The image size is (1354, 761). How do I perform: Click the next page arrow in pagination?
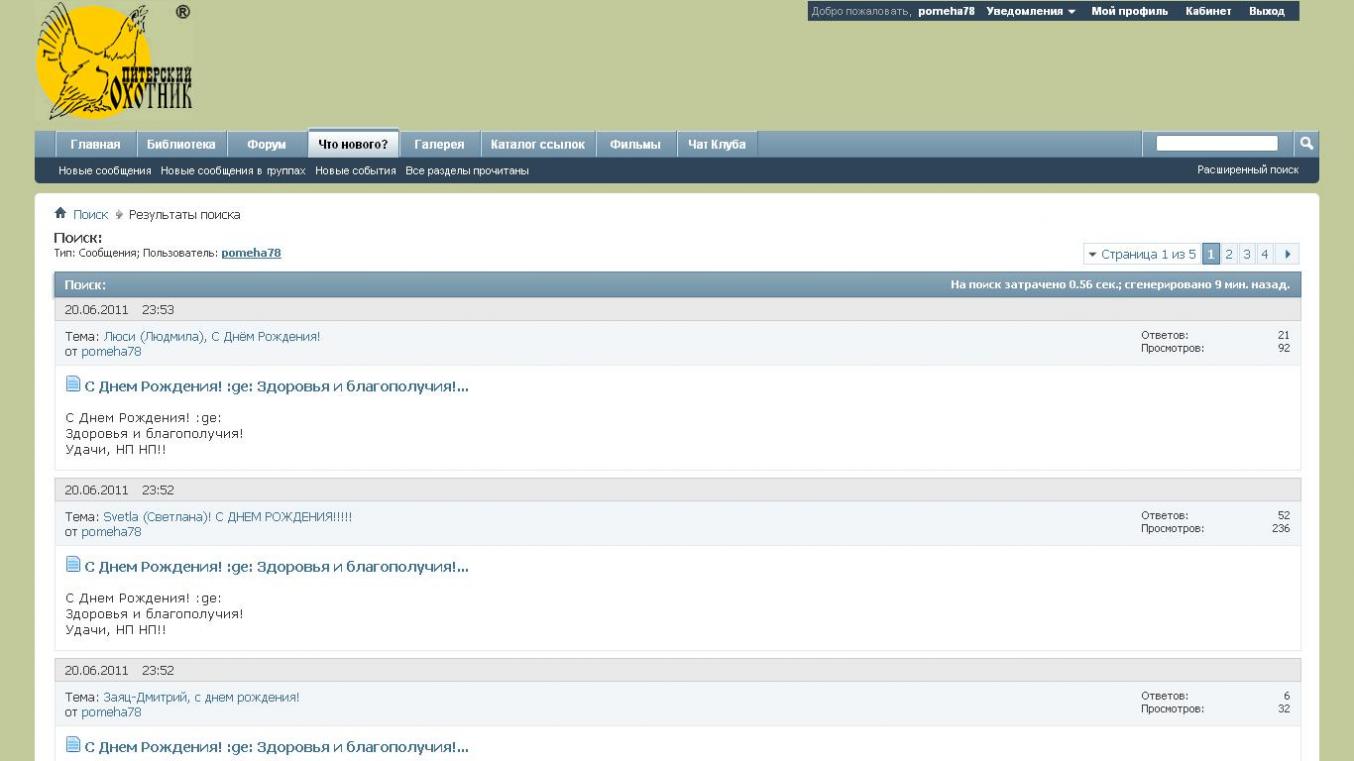(x=1288, y=254)
